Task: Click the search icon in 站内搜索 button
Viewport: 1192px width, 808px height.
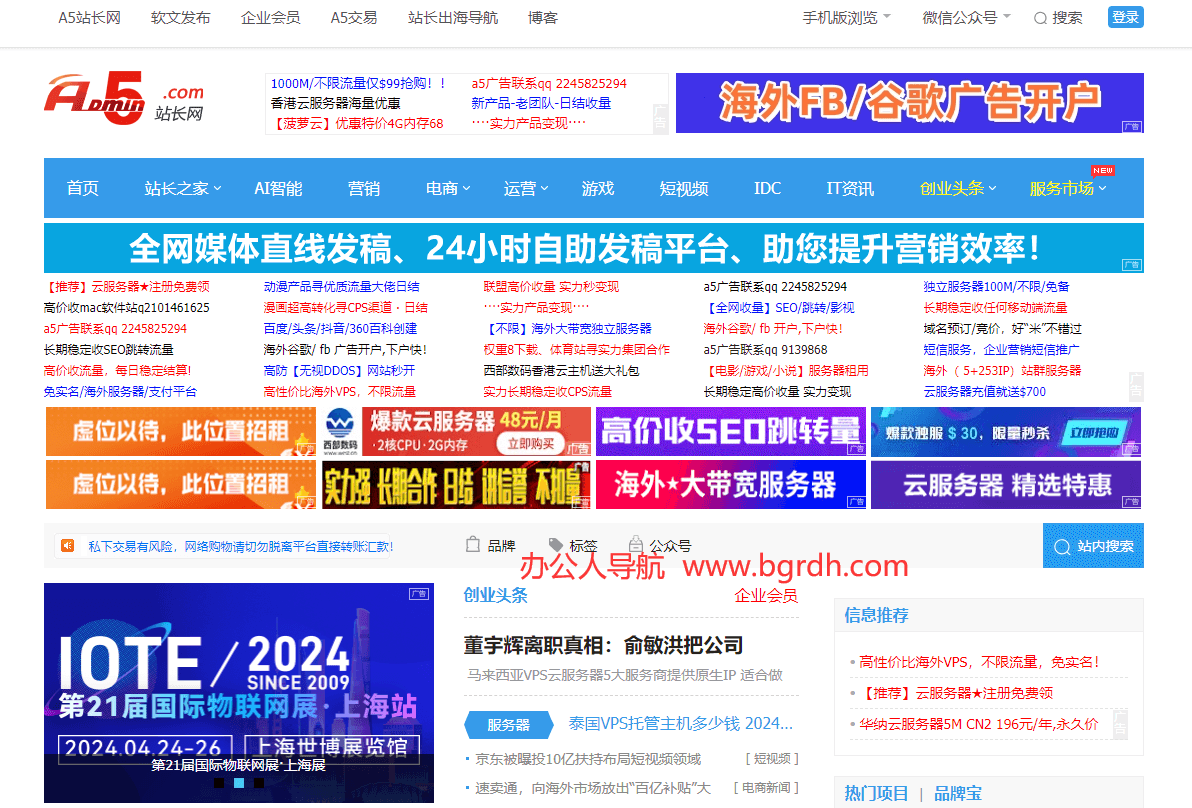Action: 1062,547
